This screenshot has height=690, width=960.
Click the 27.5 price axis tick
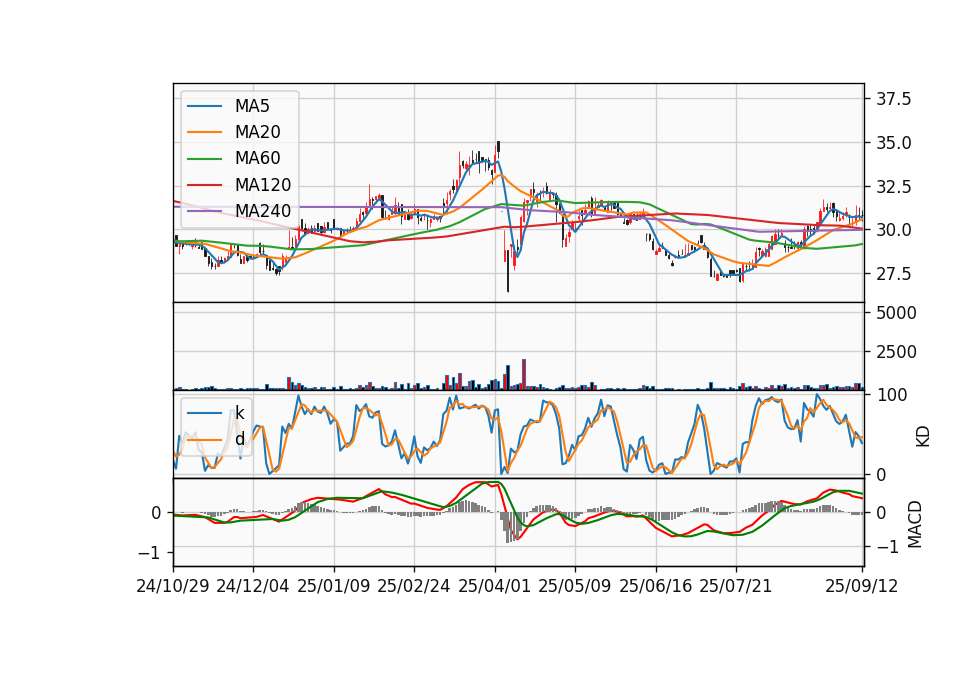(893, 274)
